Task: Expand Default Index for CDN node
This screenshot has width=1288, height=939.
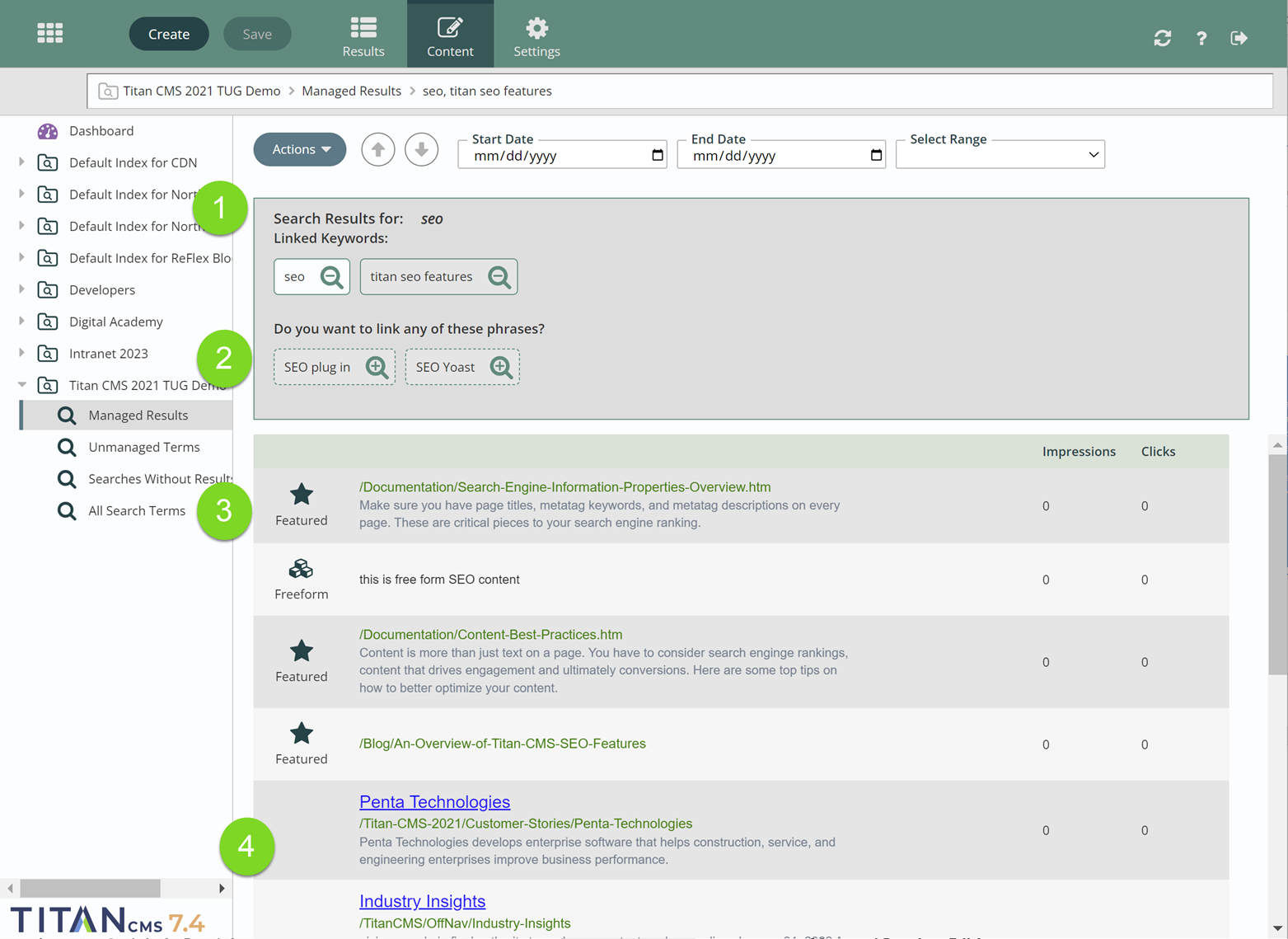Action: point(21,162)
